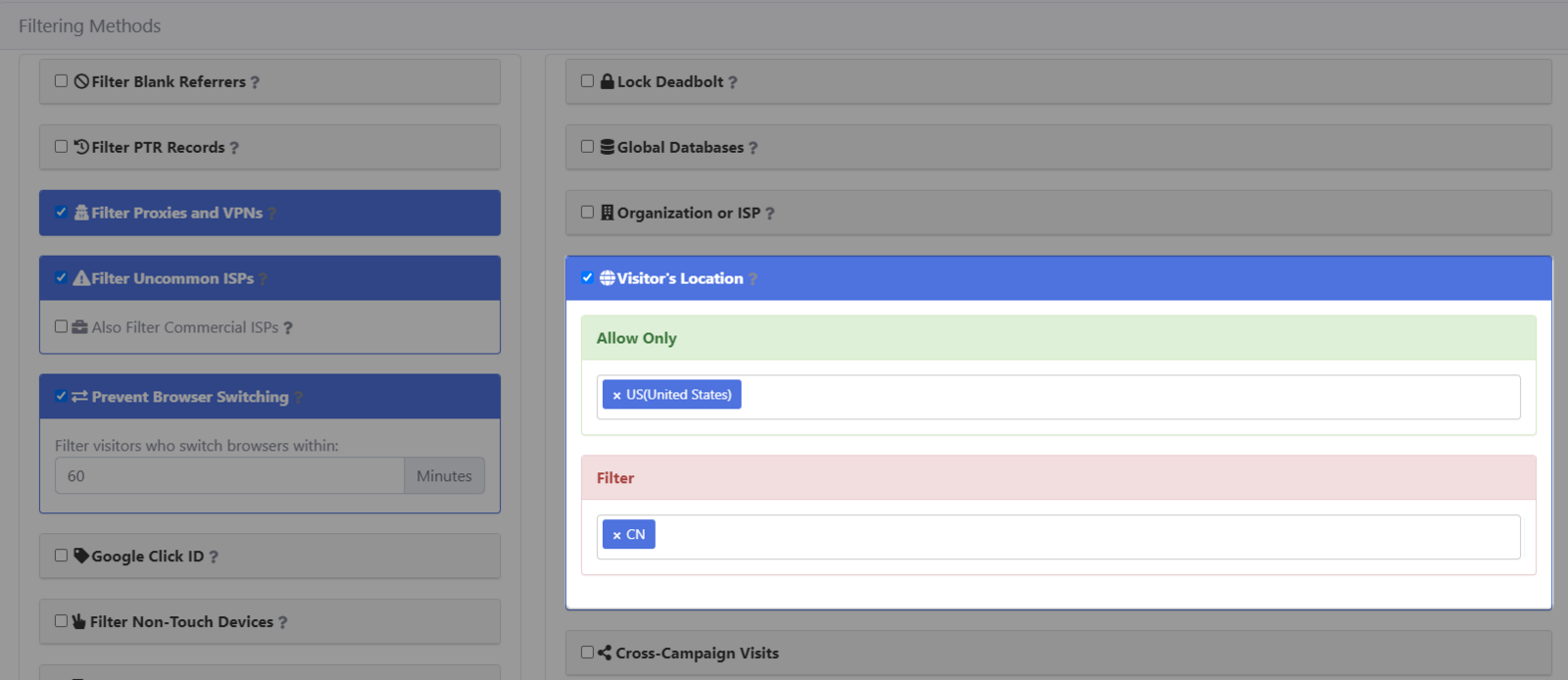Click the browser switching minutes field
Viewport: 1568px width, 680px height.
click(229, 475)
